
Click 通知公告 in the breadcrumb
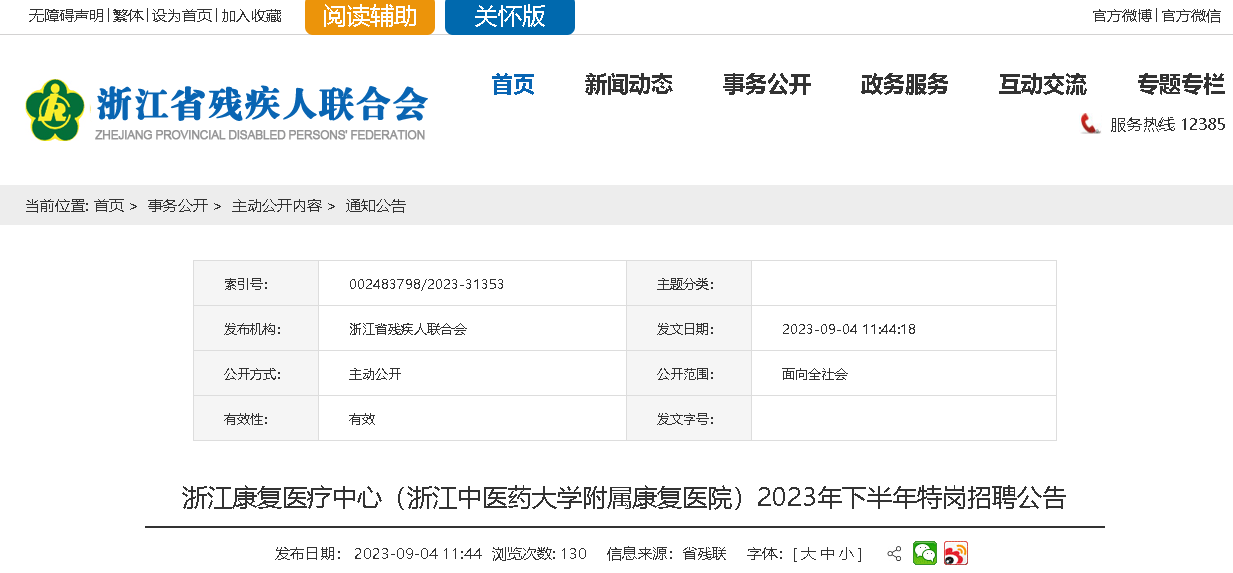pos(376,206)
